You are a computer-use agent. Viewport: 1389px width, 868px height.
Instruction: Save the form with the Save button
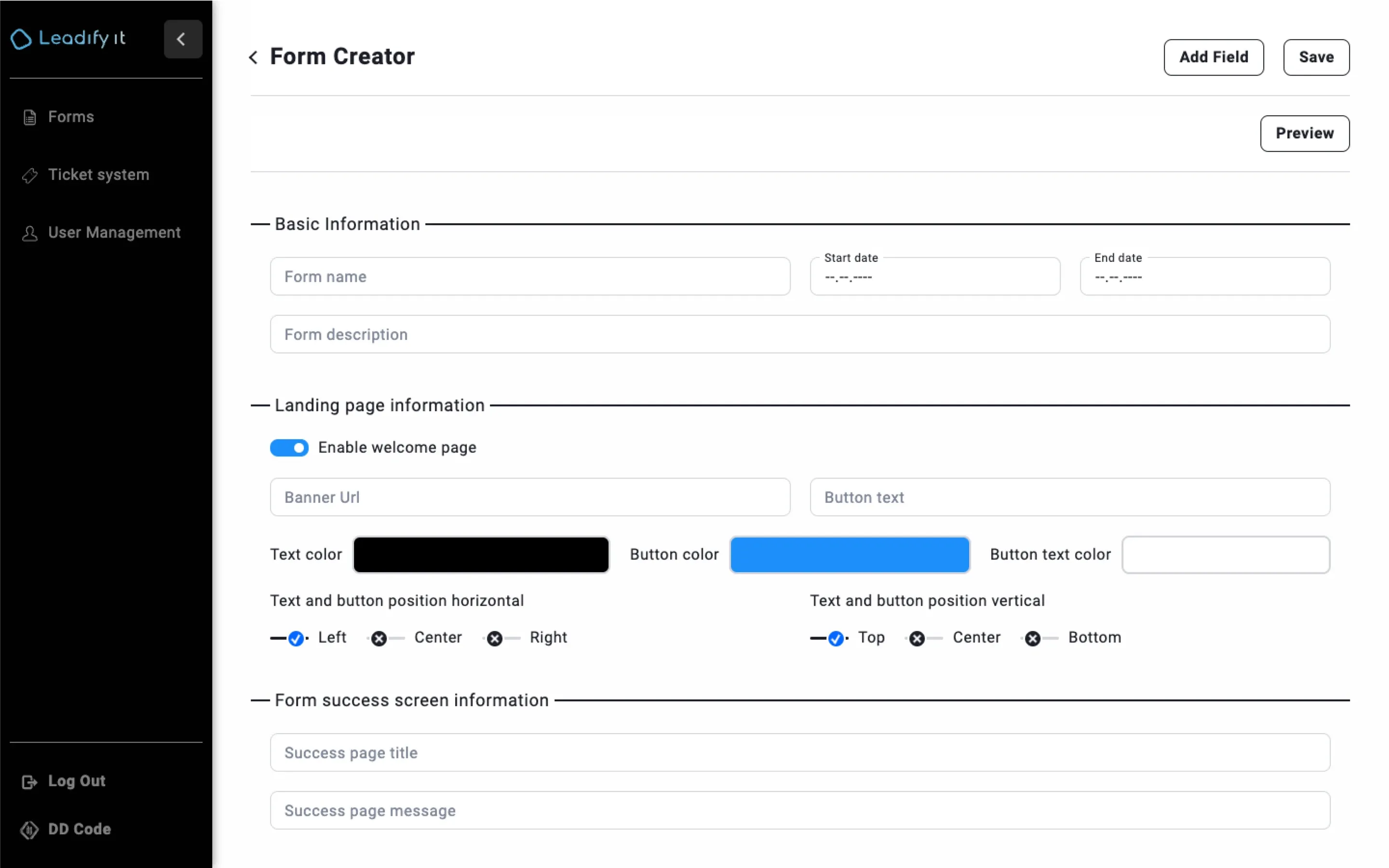(1316, 57)
